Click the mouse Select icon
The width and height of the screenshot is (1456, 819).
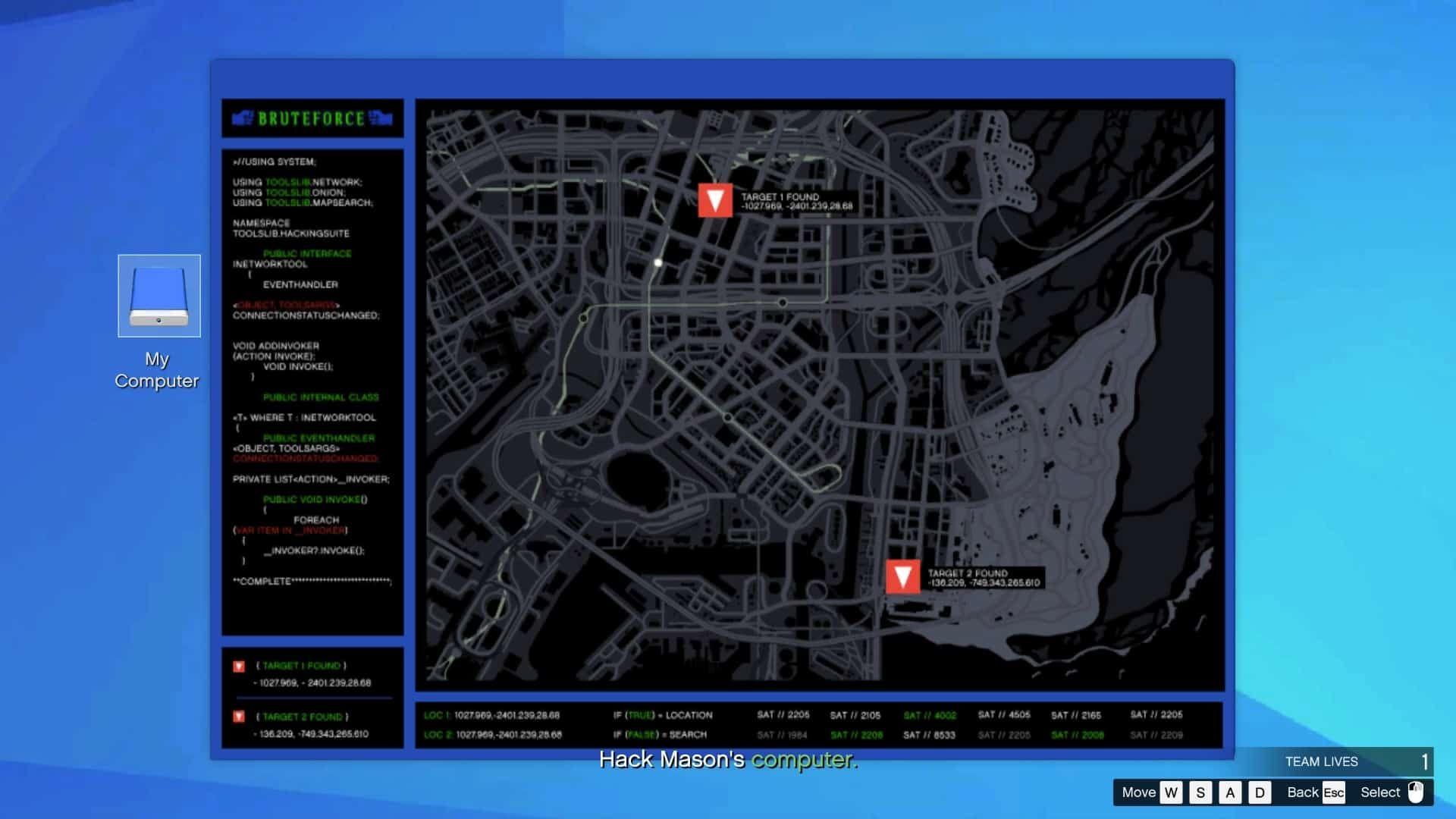[1415, 792]
